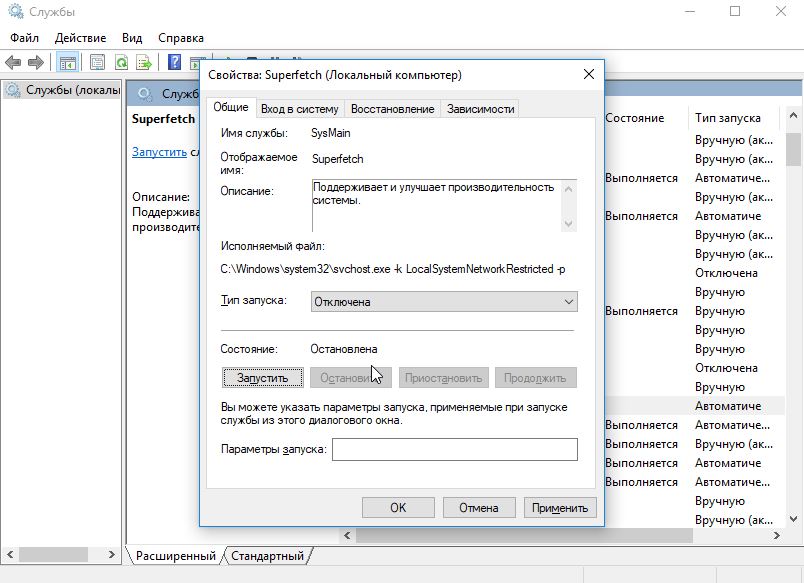Click the SysMain service name text
The height and width of the screenshot is (583, 804).
coord(331,133)
